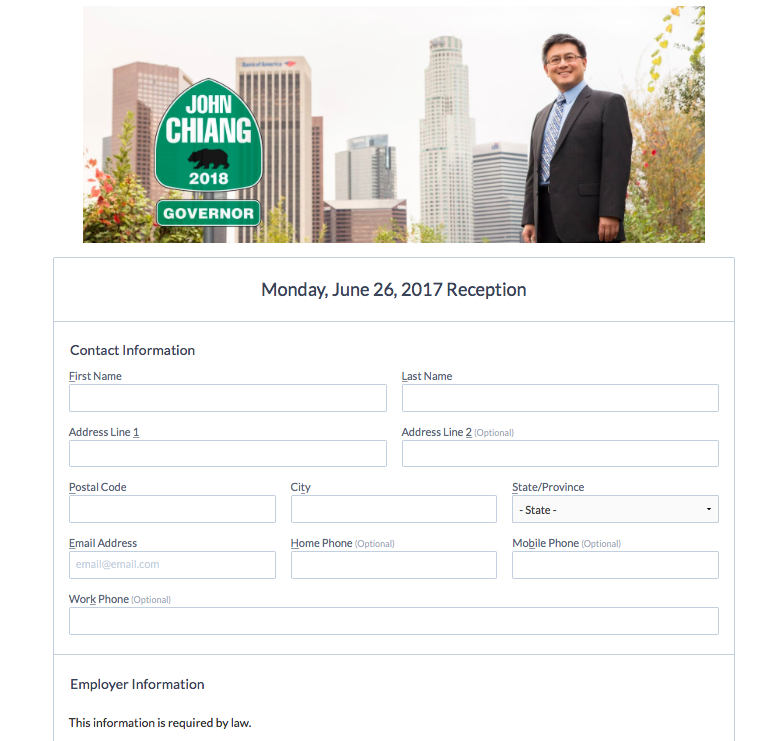Image resolution: width=767 pixels, height=741 pixels.
Task: Select the Postal Code input box
Action: coord(172,509)
